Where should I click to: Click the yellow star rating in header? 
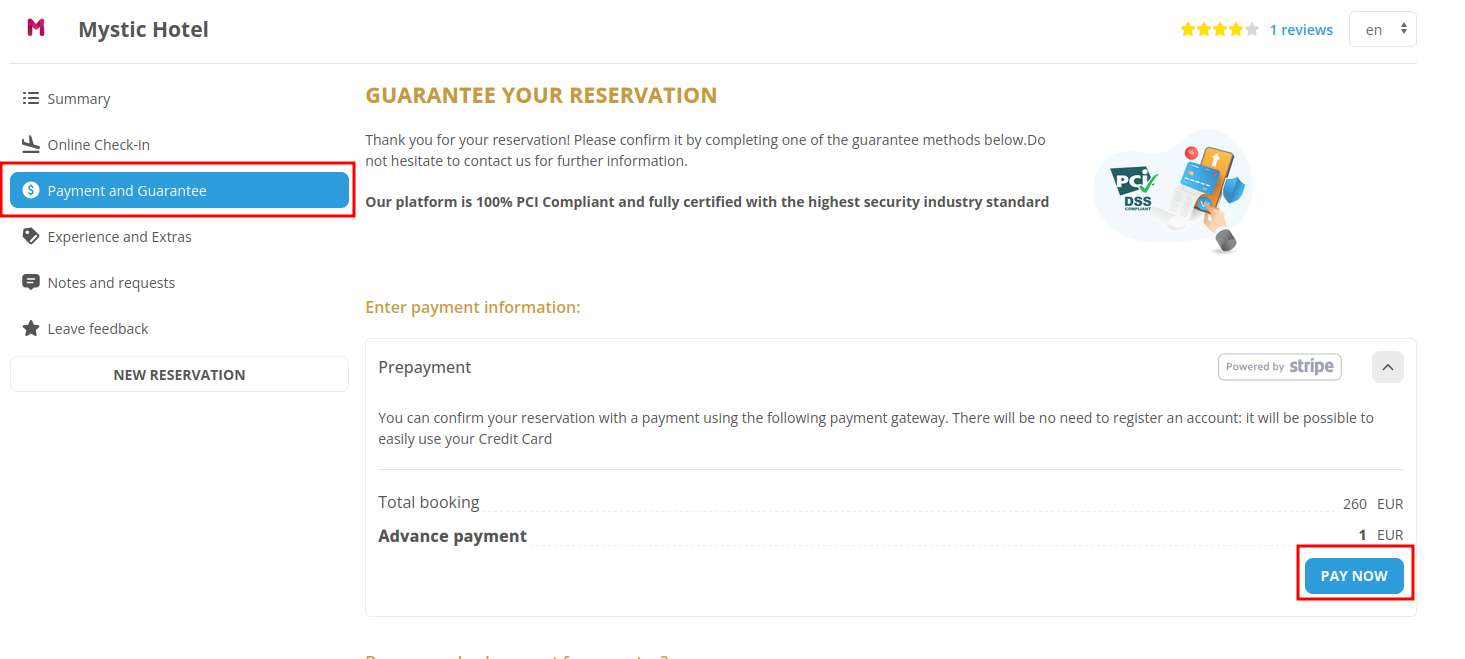point(1218,30)
